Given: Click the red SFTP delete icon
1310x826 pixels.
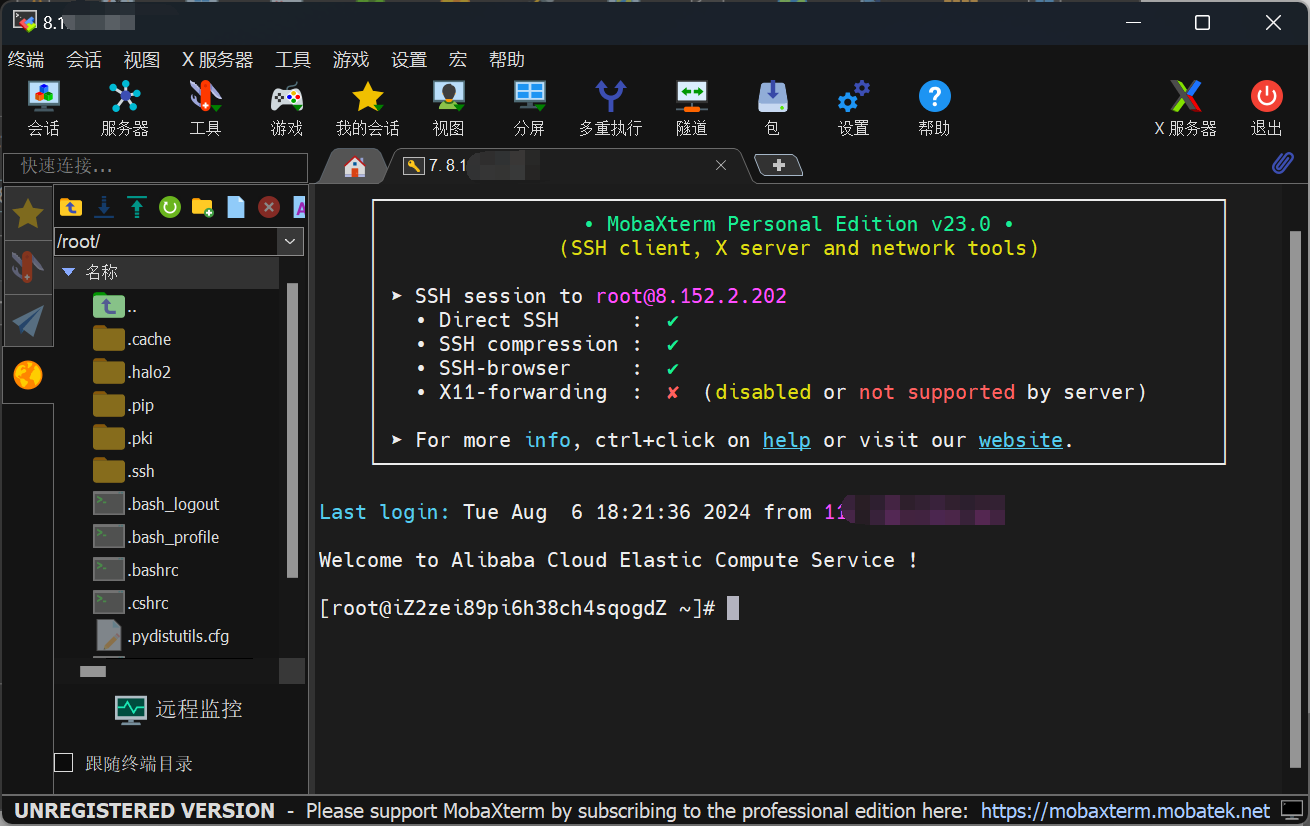Looking at the screenshot, I should [x=268, y=207].
